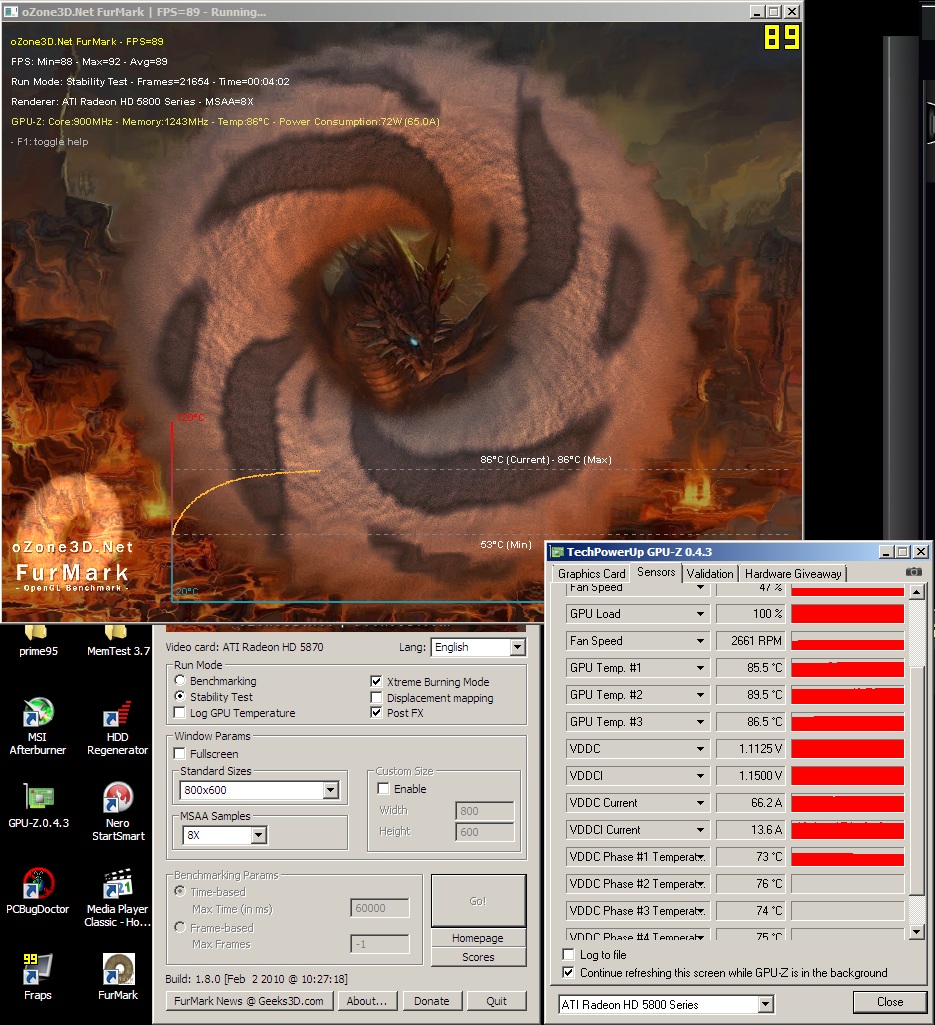935x1025 pixels.
Task: Open the MemTest 3.7 desktop icon
Action: [x=118, y=641]
